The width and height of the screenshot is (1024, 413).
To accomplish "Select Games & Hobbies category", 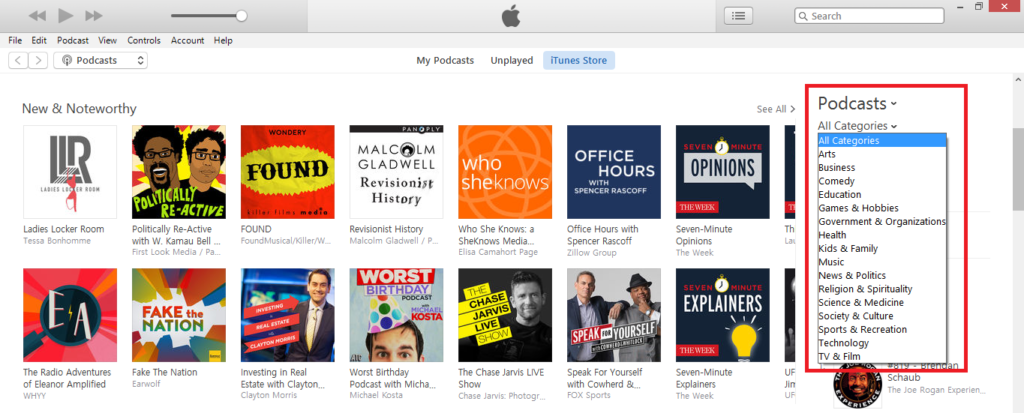I will click(x=882, y=208).
